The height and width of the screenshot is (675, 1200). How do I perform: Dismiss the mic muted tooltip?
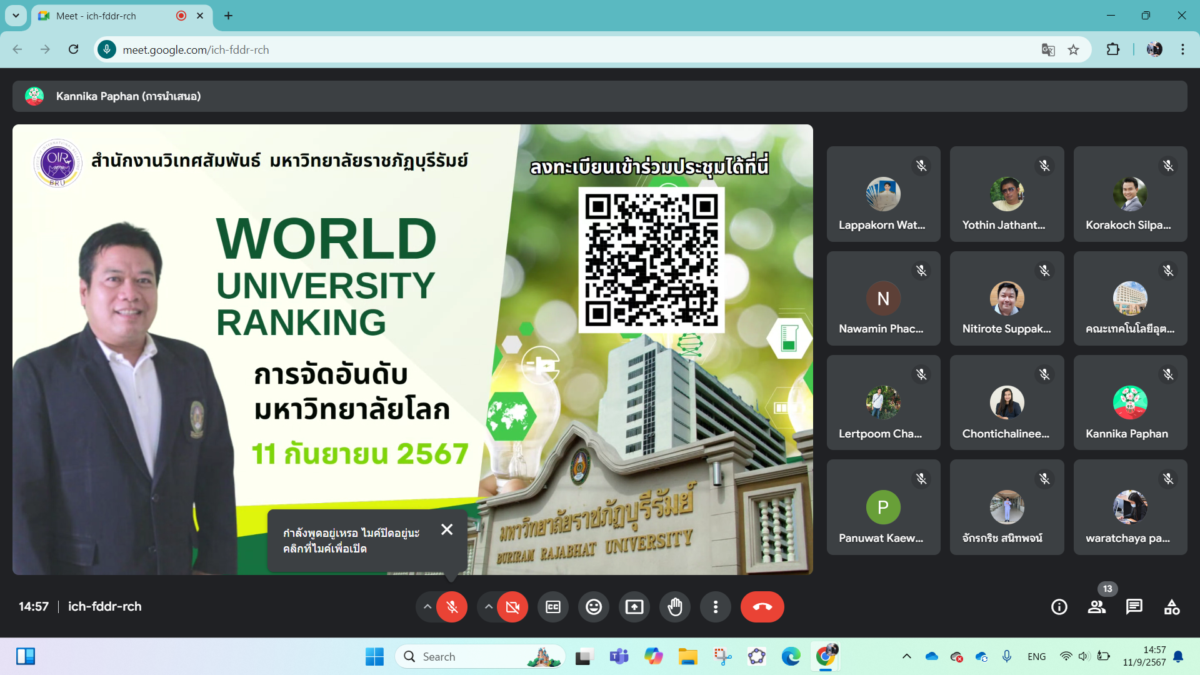[x=447, y=530]
